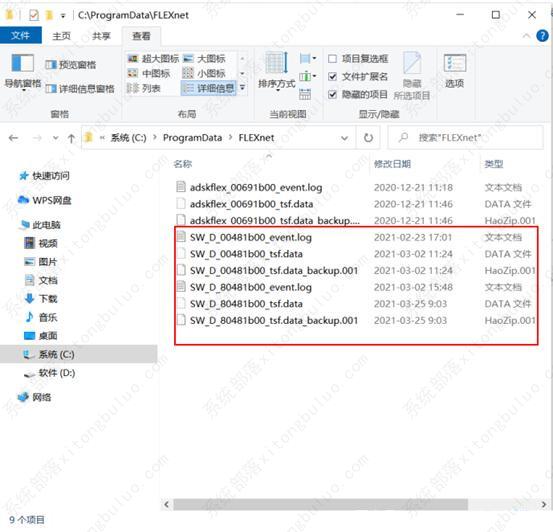Open WPS网盘 in sidebar
Screen dimensions: 553x532
[44, 200]
